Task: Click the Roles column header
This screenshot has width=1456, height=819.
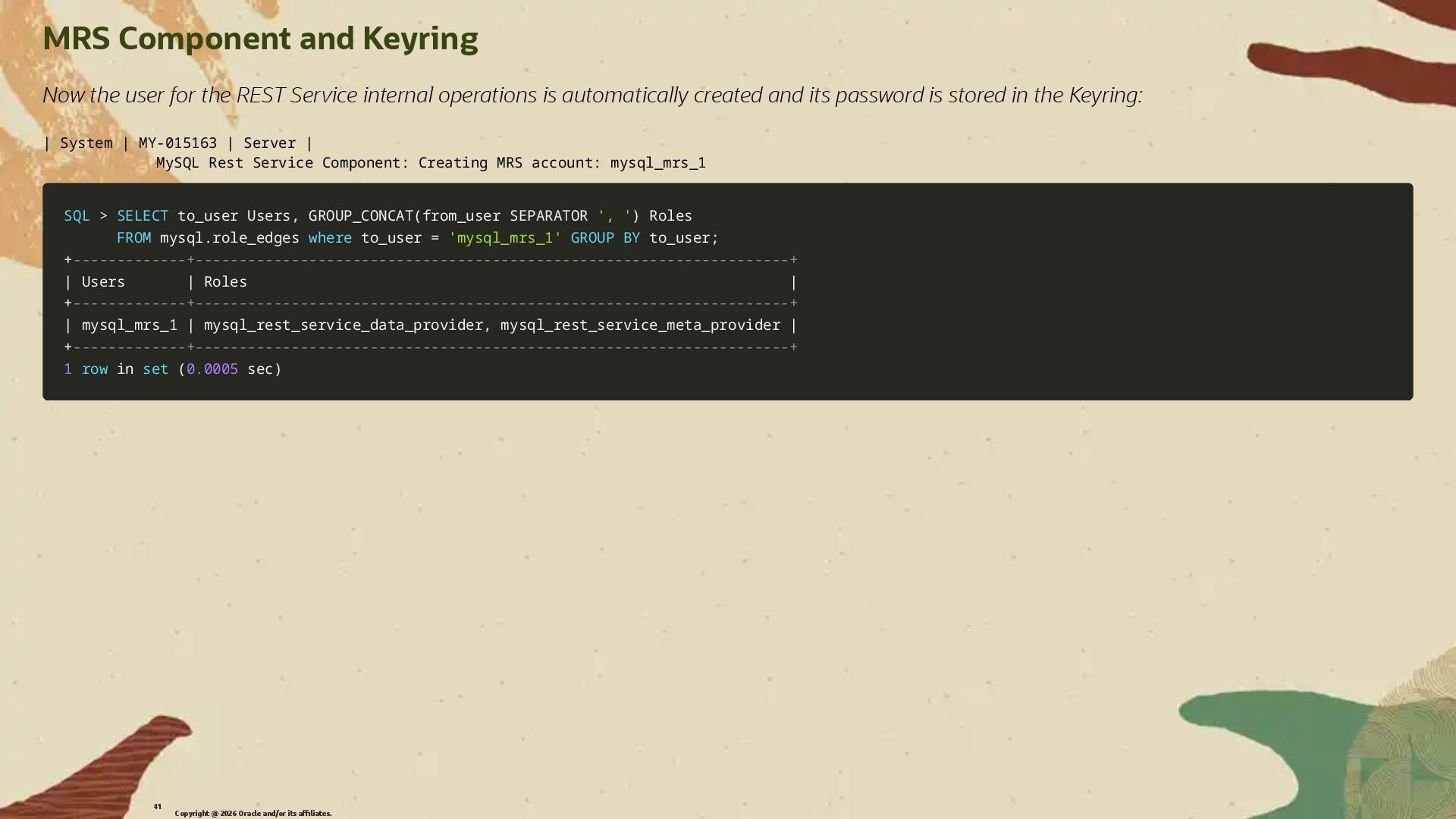Action: (225, 282)
